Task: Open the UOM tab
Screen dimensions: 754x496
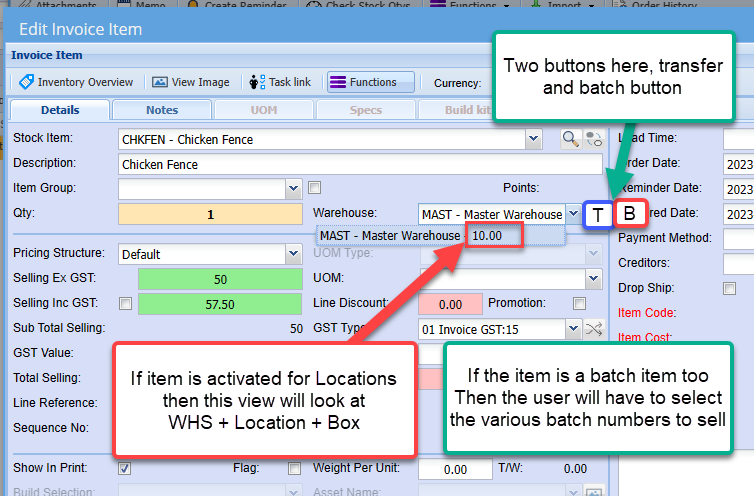Action: coord(264,110)
